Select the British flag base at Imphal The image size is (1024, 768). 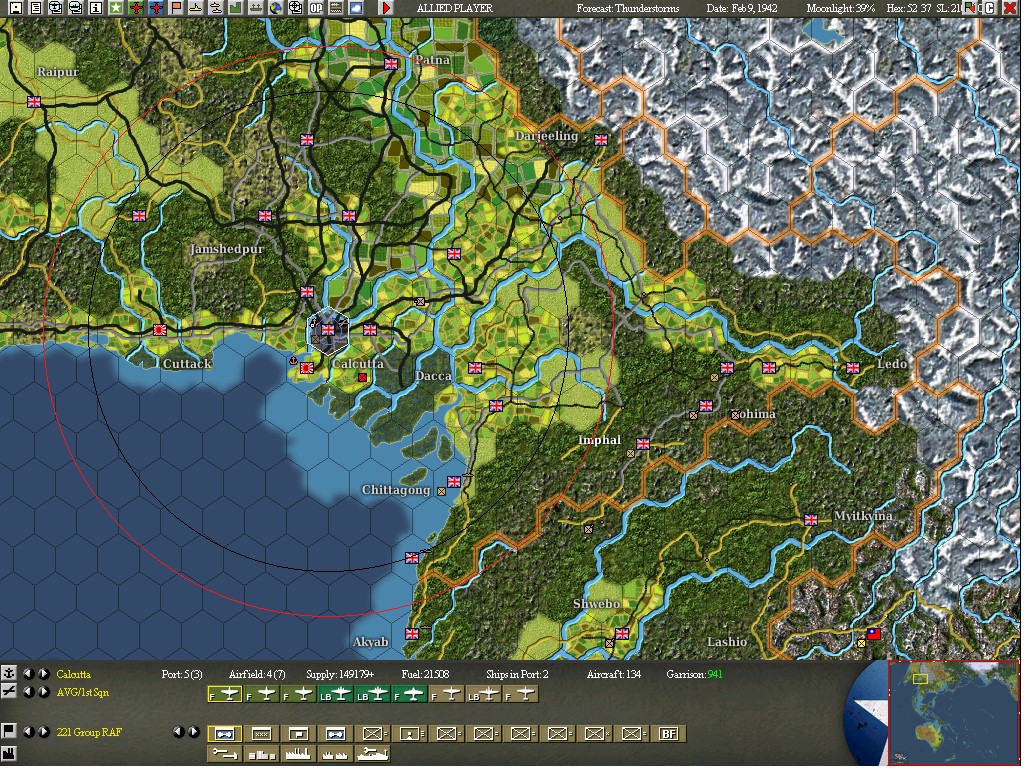[x=643, y=444]
